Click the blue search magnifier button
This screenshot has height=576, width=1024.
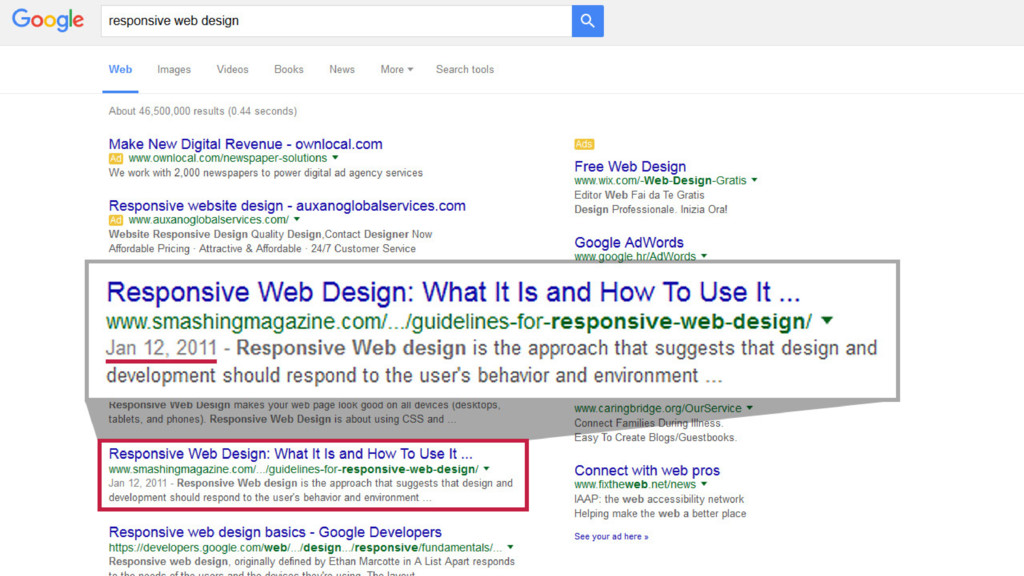(x=587, y=21)
